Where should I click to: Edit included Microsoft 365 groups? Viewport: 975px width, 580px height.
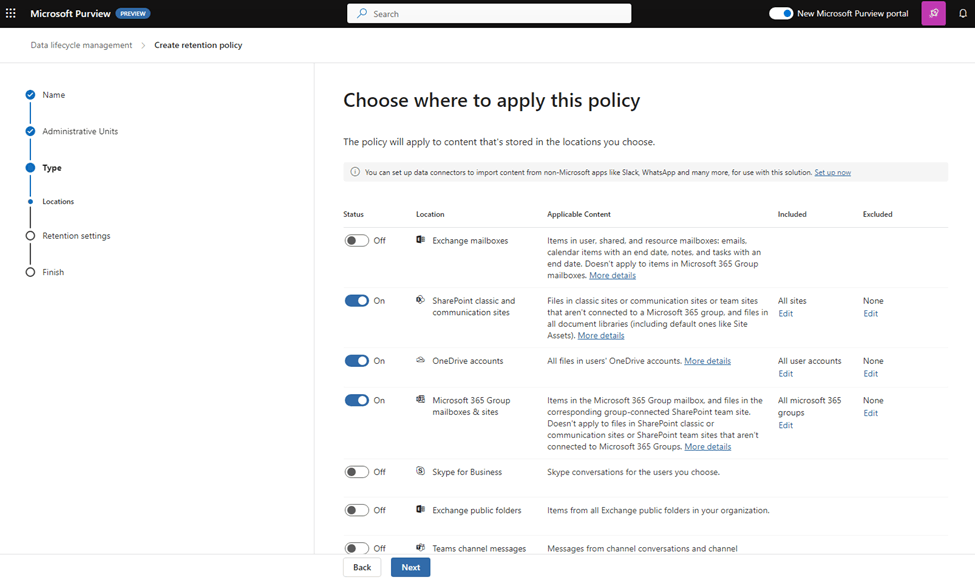click(785, 425)
